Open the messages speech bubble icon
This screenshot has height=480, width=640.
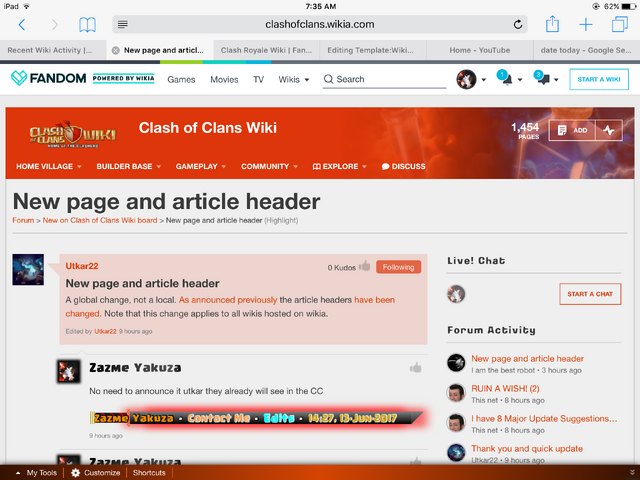pyautogui.click(x=542, y=78)
